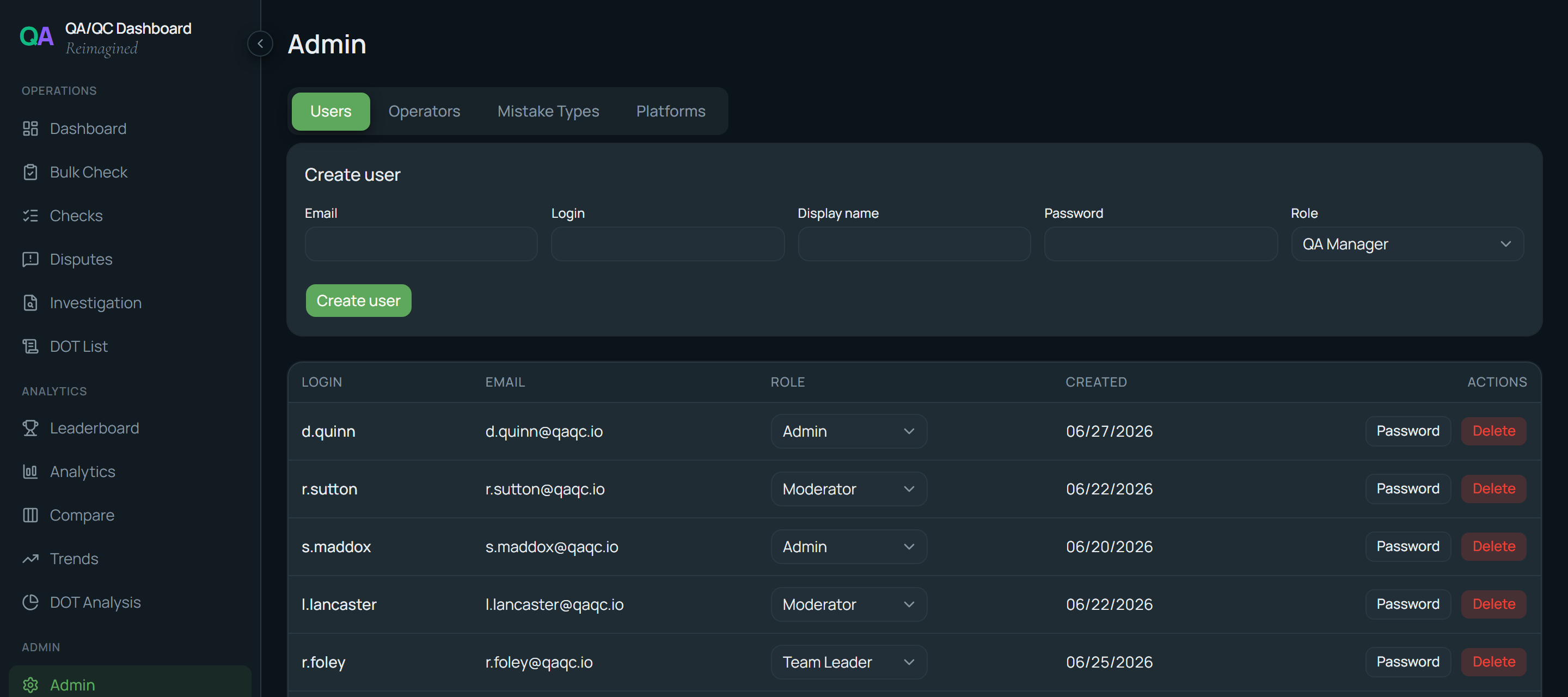
Task: Open the role dropdown for s.maddox
Action: [x=849, y=547]
